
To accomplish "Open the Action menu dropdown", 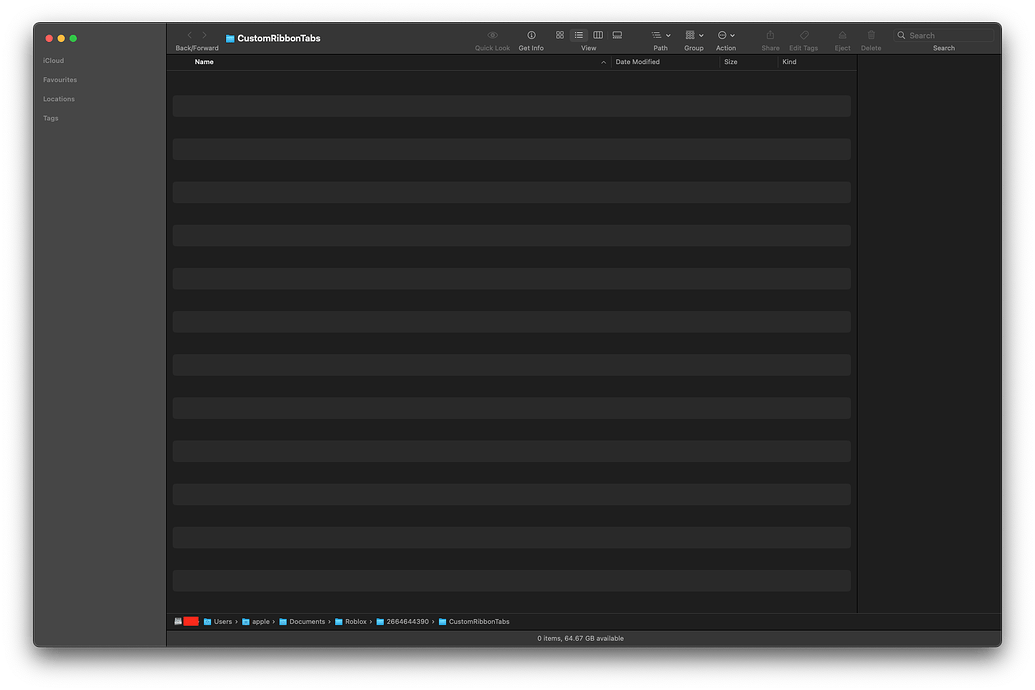I will coord(726,36).
